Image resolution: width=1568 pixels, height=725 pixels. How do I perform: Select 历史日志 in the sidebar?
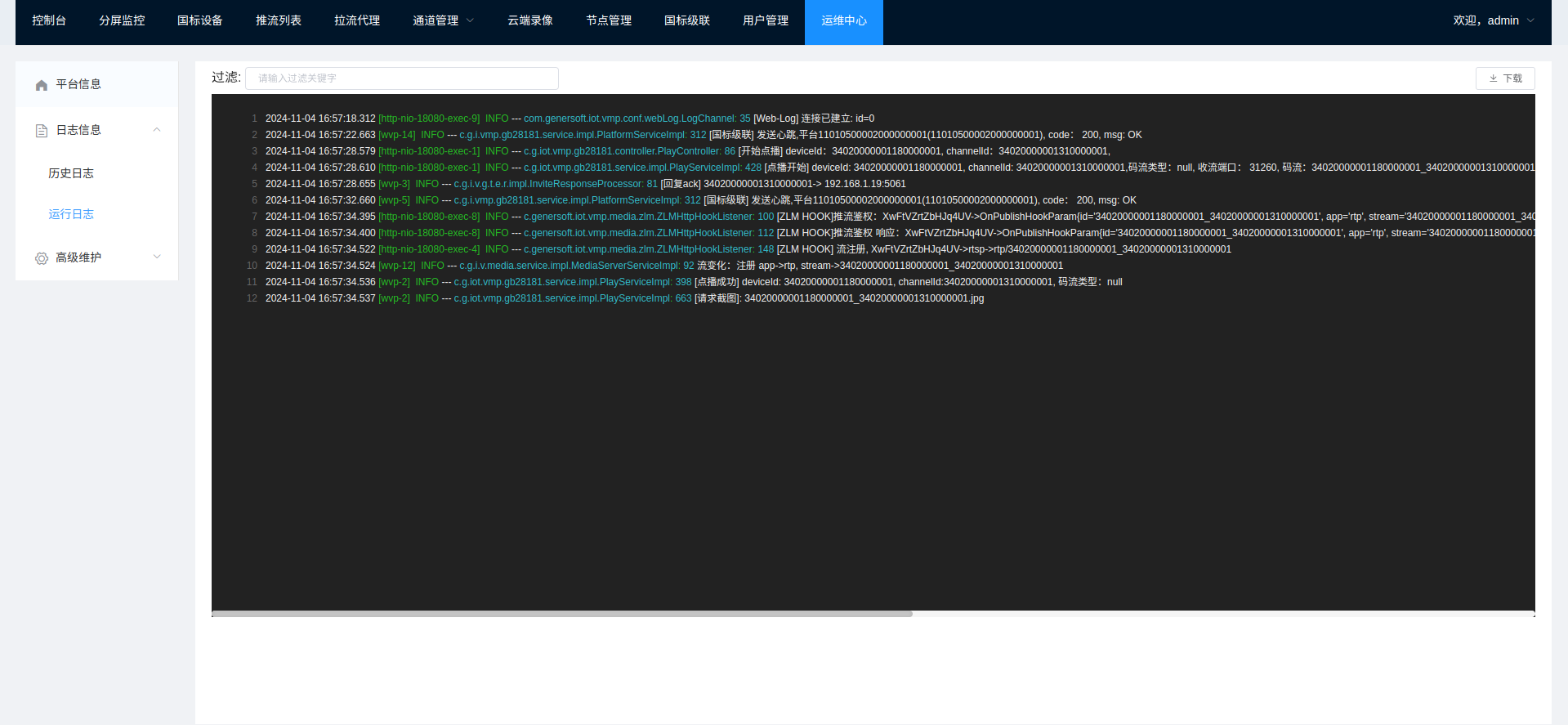click(x=71, y=173)
